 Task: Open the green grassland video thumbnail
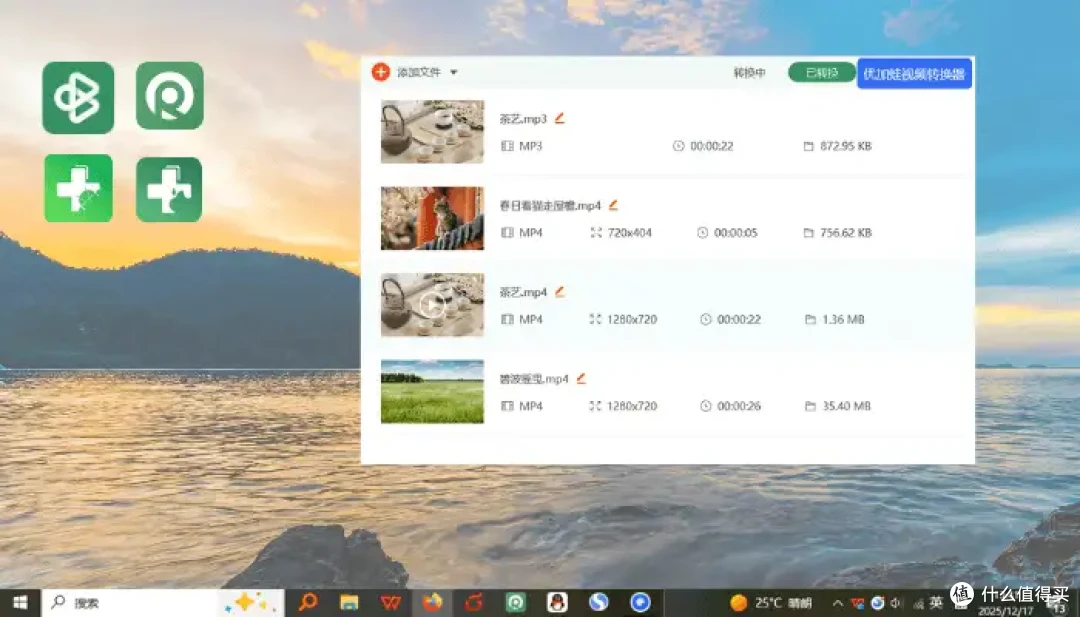[x=433, y=391]
